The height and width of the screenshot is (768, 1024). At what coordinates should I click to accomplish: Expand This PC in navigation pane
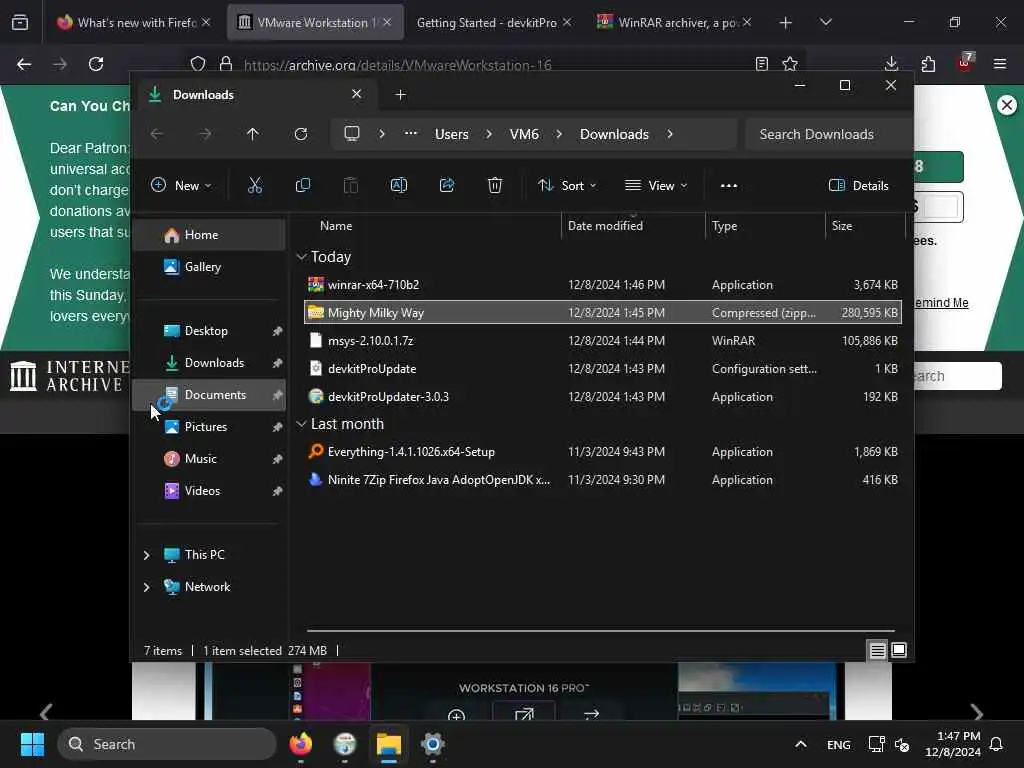(x=146, y=555)
